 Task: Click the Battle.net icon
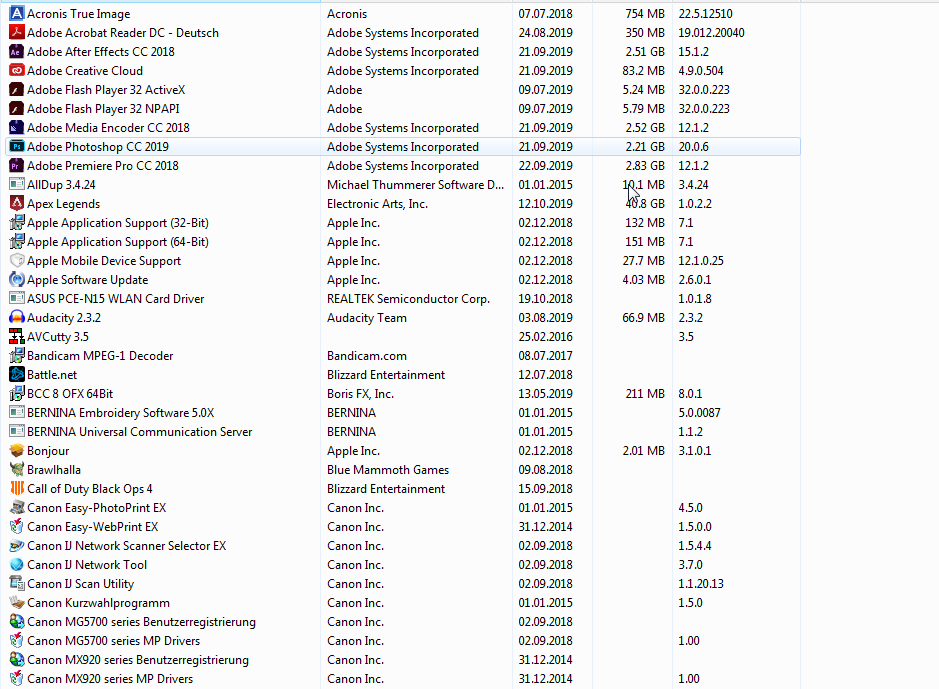tap(17, 375)
